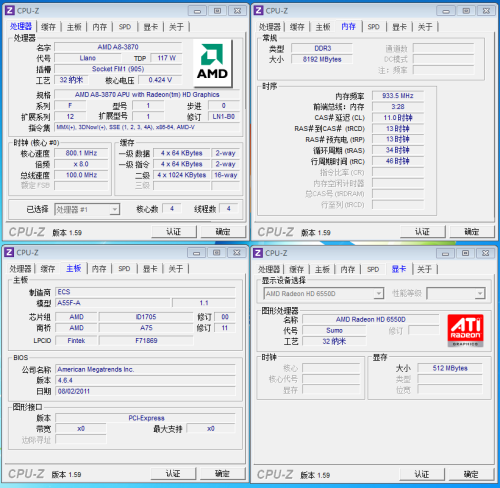This screenshot has width=500, height=488.
Task: Select the 处理器 tab in the graphics window
Action: 269,269
